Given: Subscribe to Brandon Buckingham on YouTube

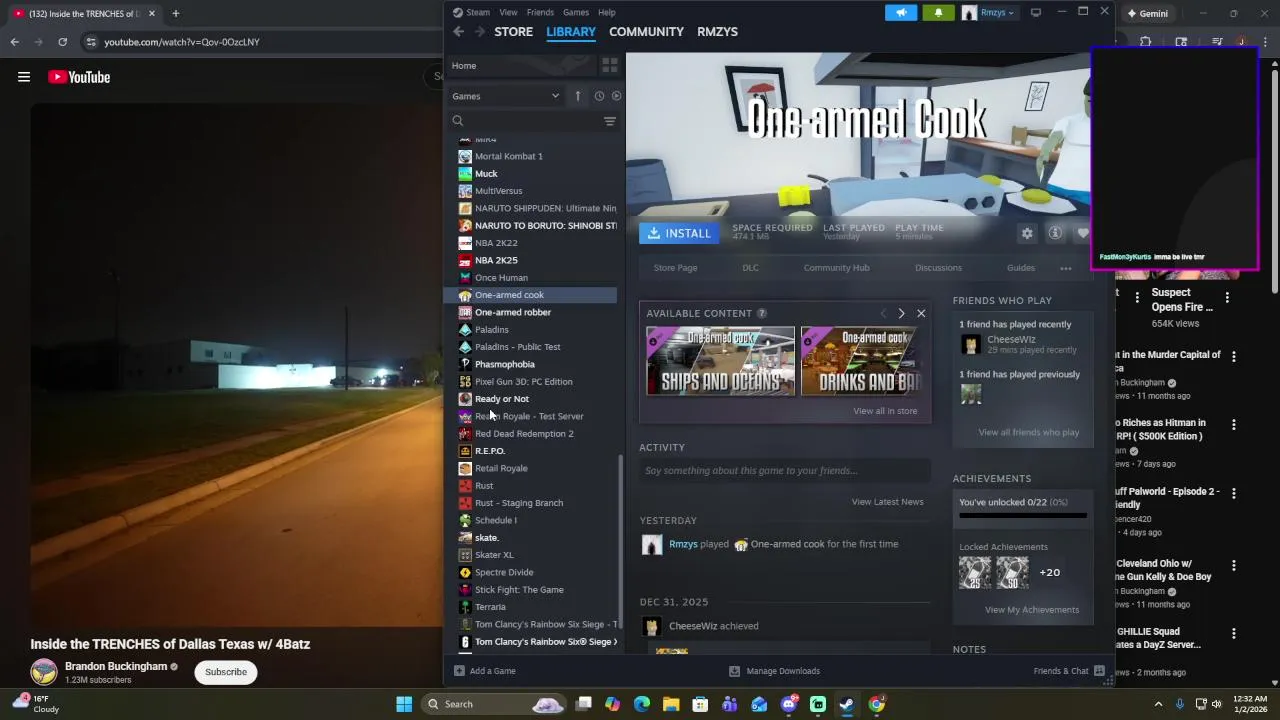Looking at the screenshot, I should (x=226, y=672).
